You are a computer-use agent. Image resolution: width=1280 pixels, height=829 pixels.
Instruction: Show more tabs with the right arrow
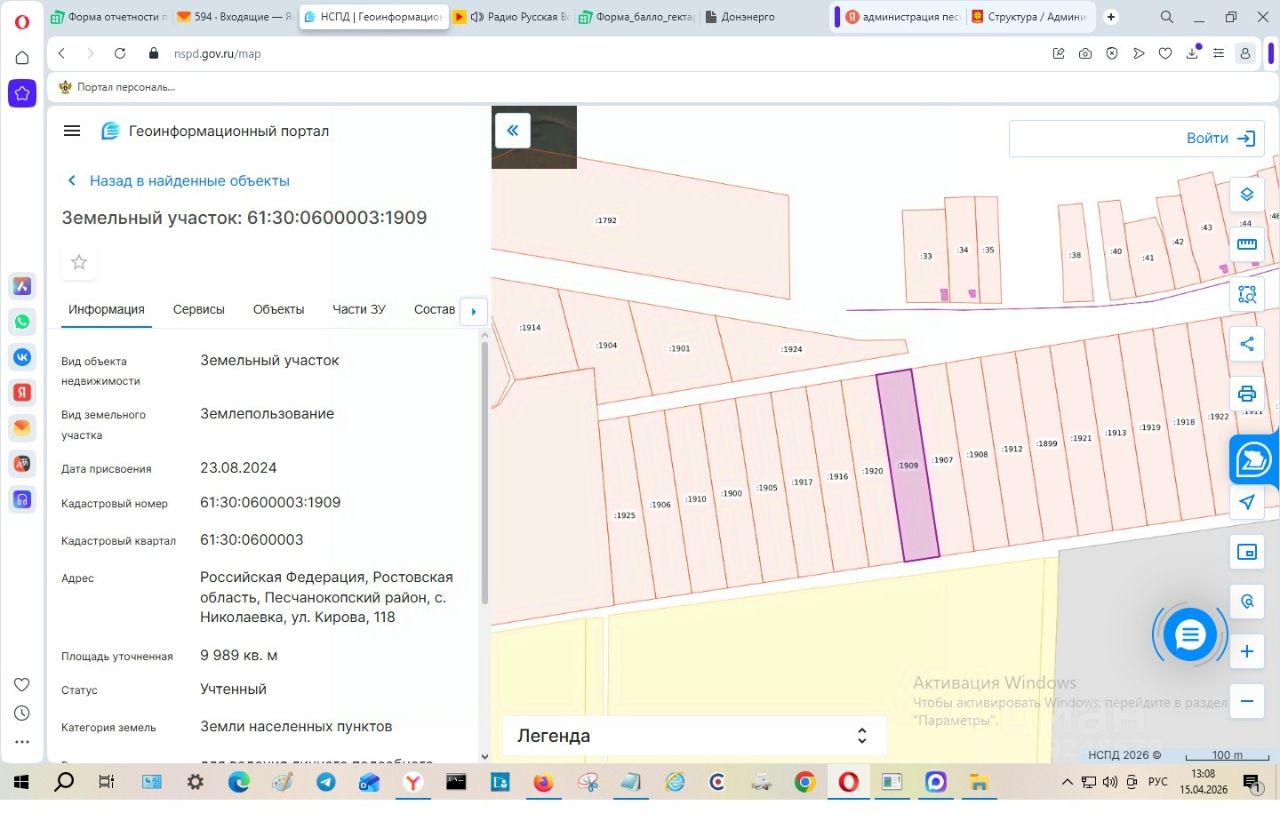pyautogui.click(x=473, y=311)
